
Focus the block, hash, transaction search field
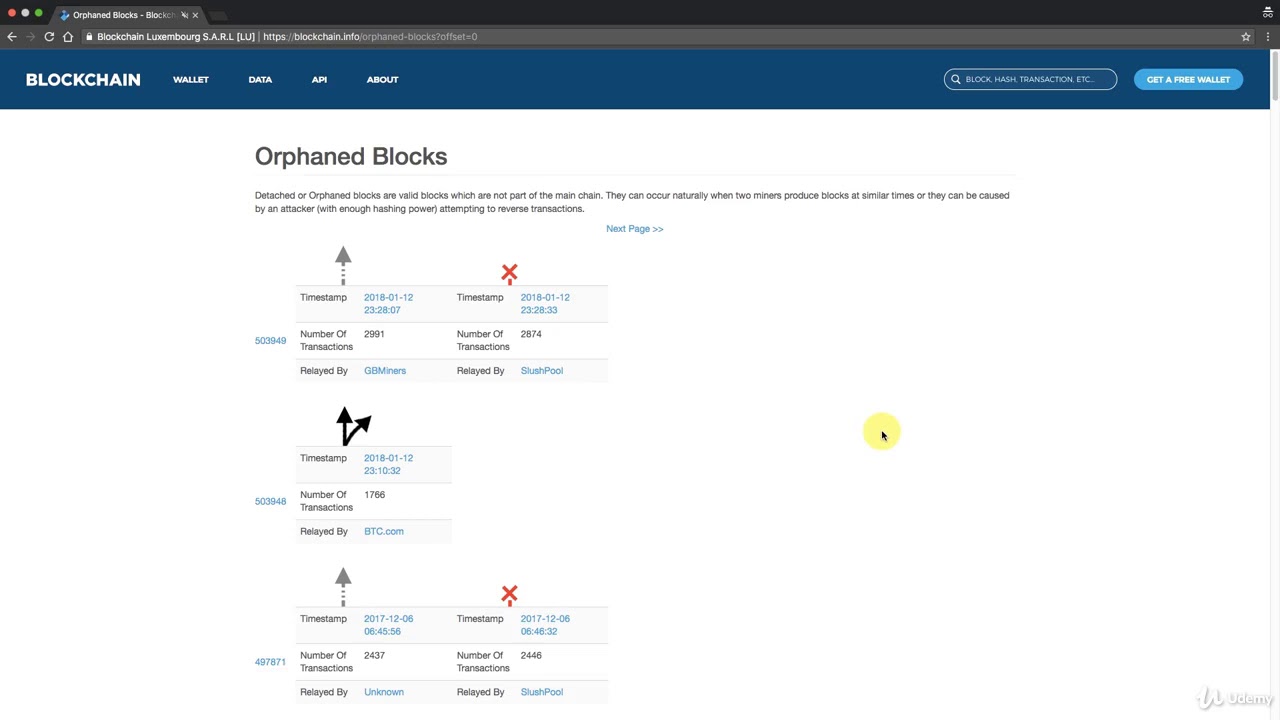1030,79
